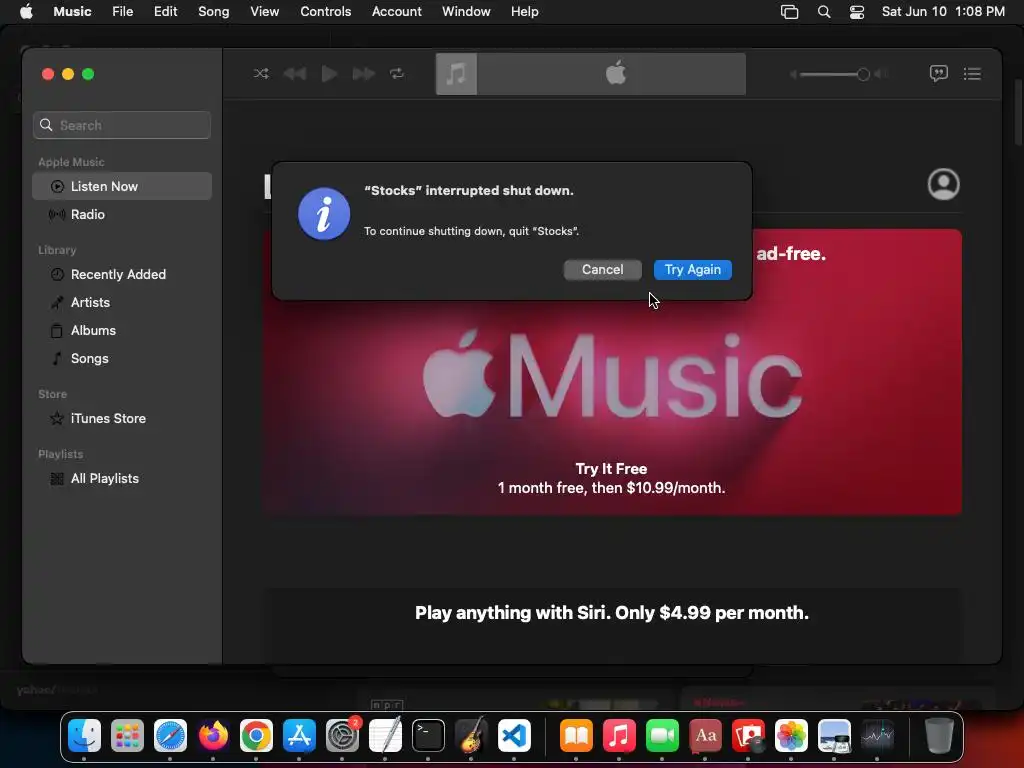Open All Playlists
The width and height of the screenshot is (1024, 768).
pyautogui.click(x=122, y=479)
